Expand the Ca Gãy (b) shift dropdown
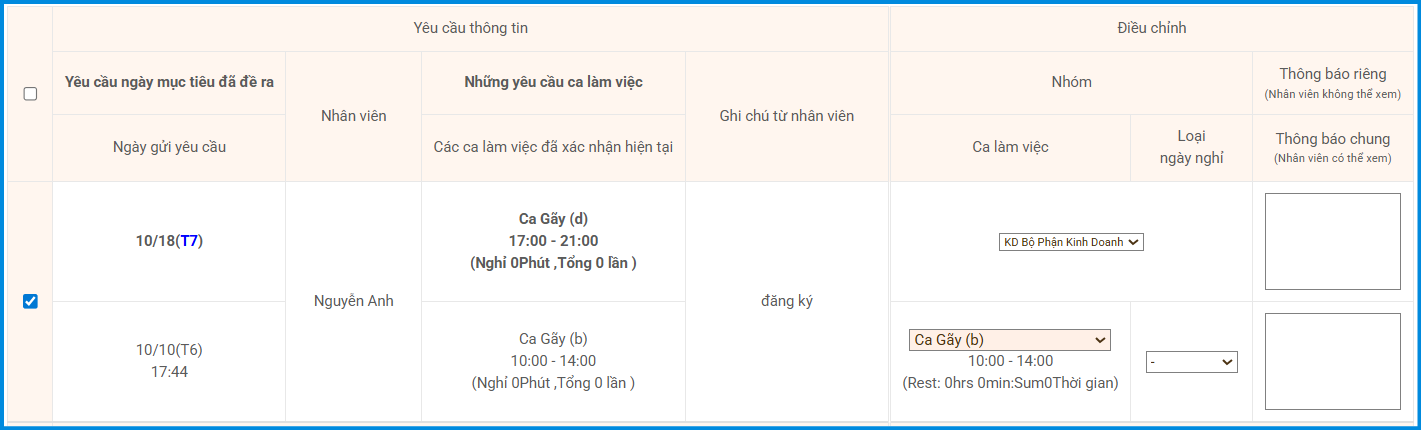 1010,340
